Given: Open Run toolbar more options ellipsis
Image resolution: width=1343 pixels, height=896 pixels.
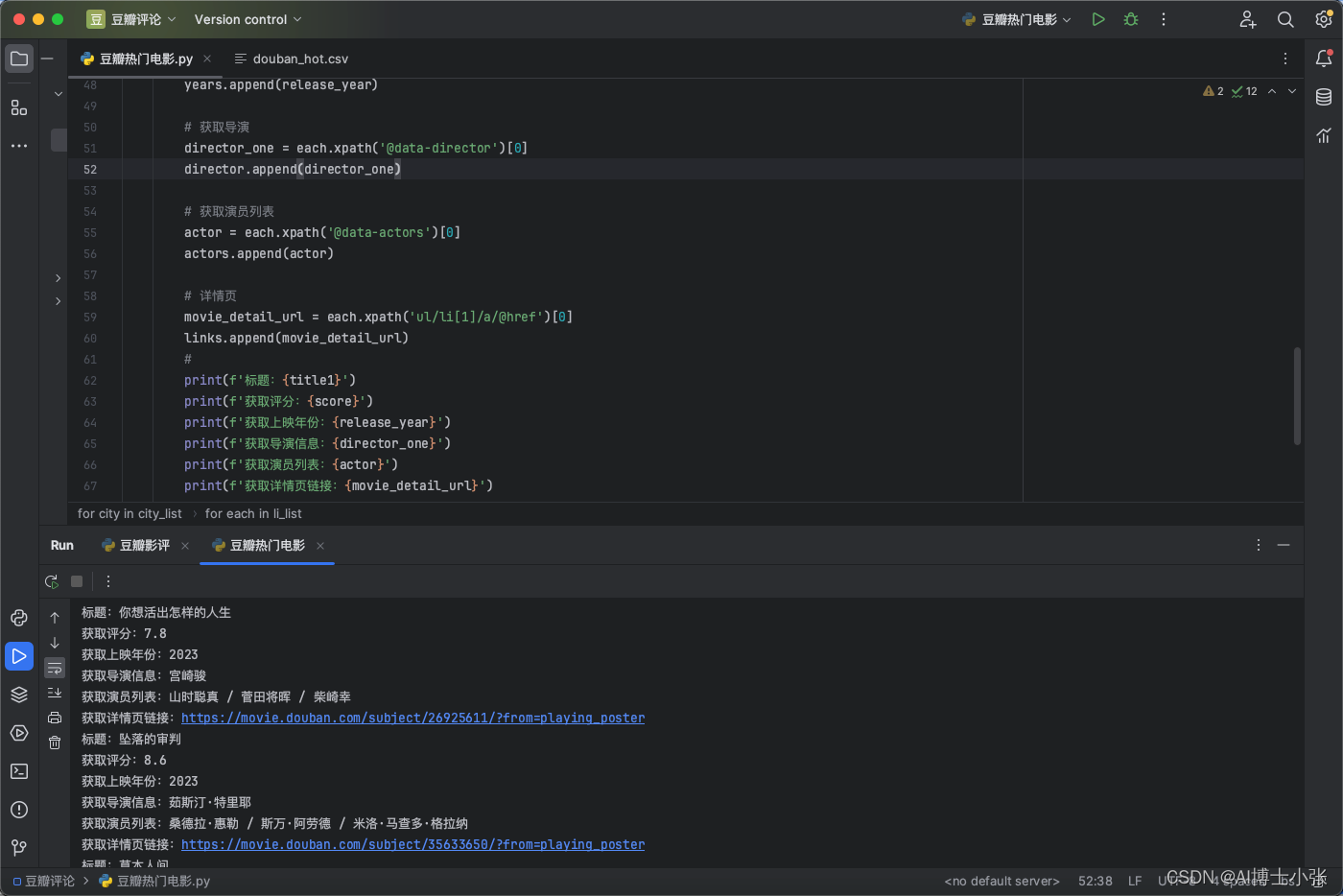Looking at the screenshot, I should tap(108, 581).
